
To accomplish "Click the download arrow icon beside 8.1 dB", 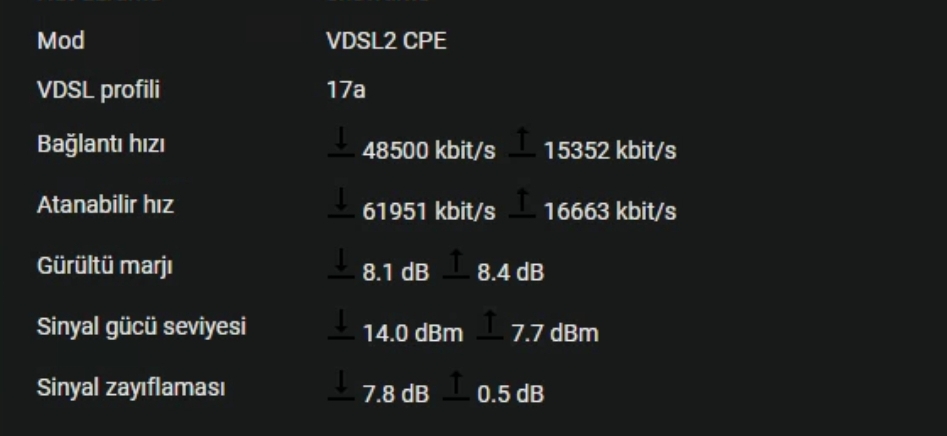I will 341,263.
